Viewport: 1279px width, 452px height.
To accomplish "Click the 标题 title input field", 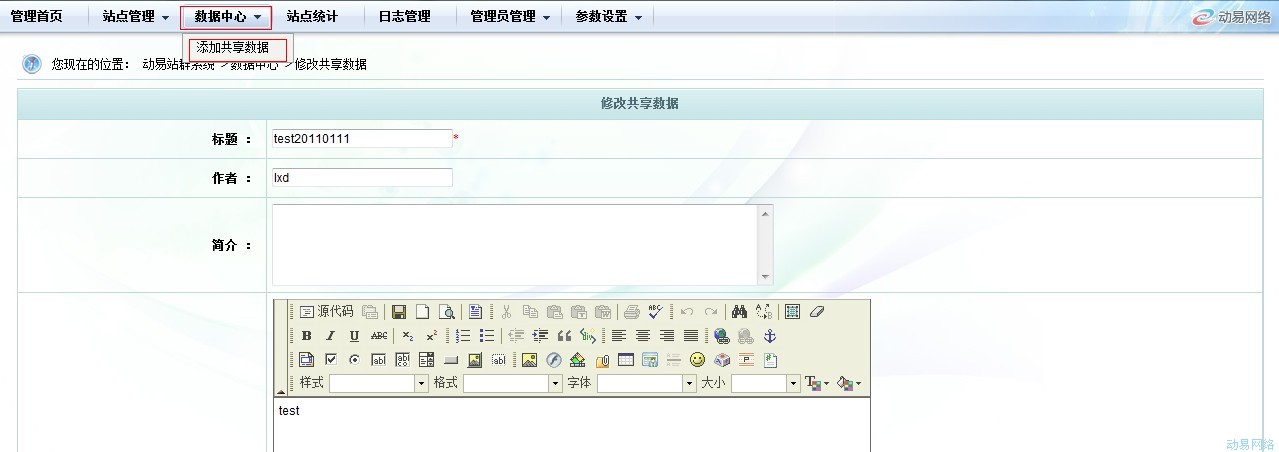I will [x=362, y=139].
